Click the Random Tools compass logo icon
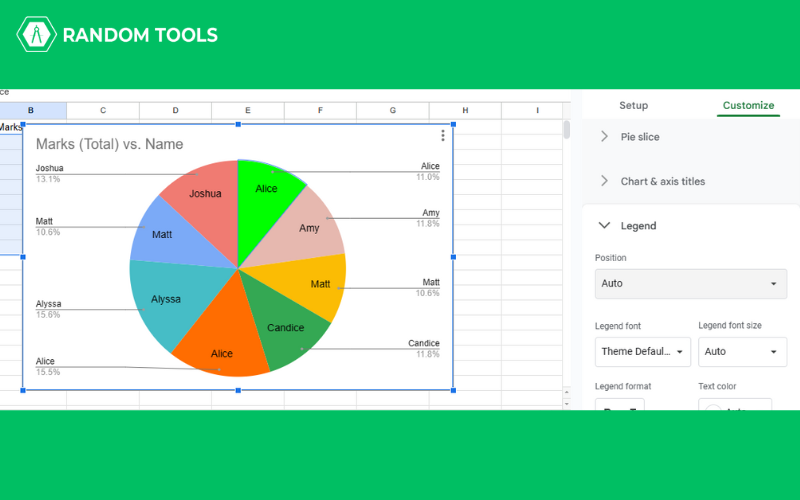Screen dimensions: 800x500 [36, 35]
